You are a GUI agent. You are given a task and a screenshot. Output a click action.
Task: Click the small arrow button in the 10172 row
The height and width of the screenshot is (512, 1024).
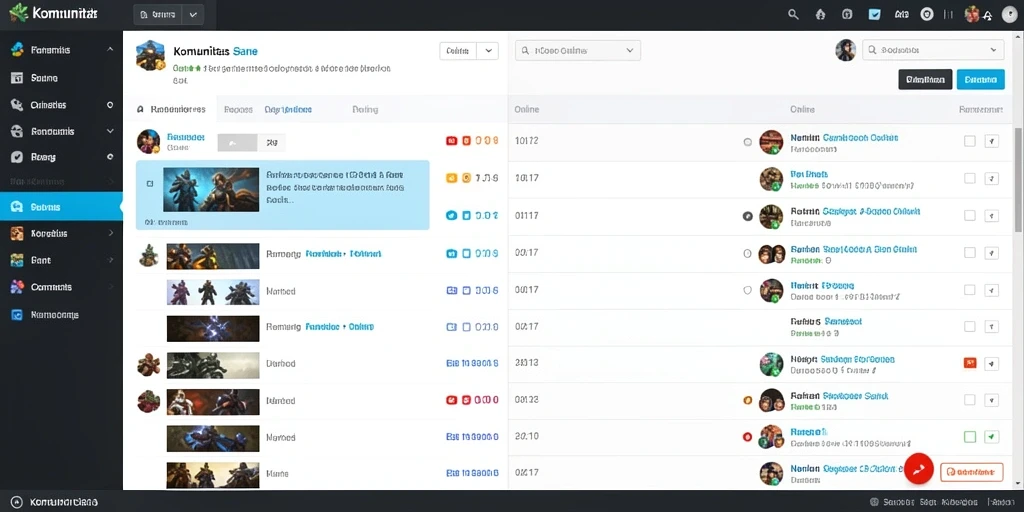[991, 141]
